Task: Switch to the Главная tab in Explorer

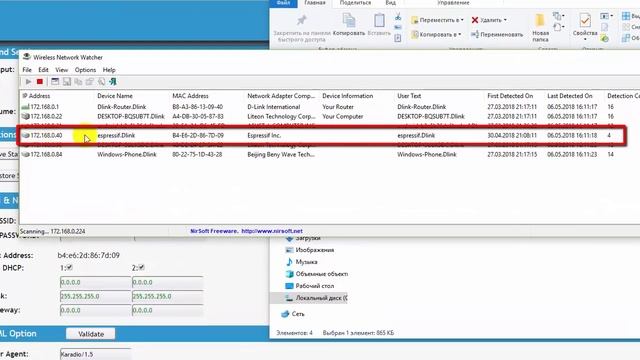Action: click(315, 3)
